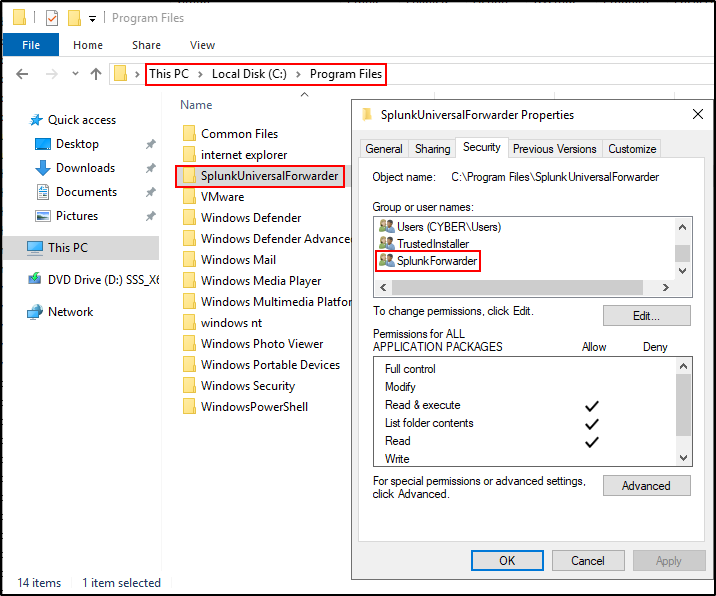The image size is (716, 596).
Task: Click Local Disk (C:) in address bar
Action: point(249,74)
